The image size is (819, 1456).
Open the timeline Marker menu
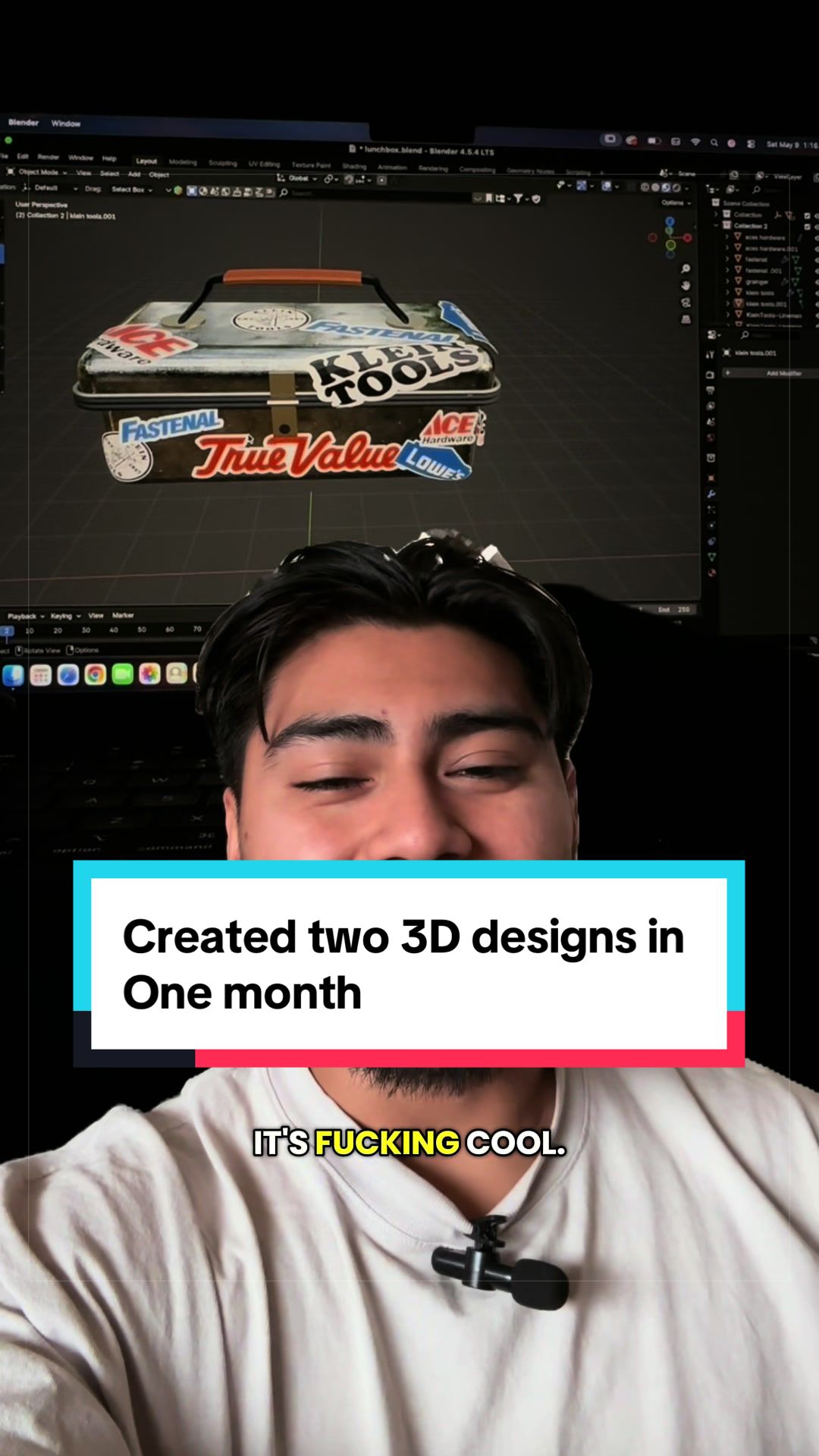click(123, 615)
